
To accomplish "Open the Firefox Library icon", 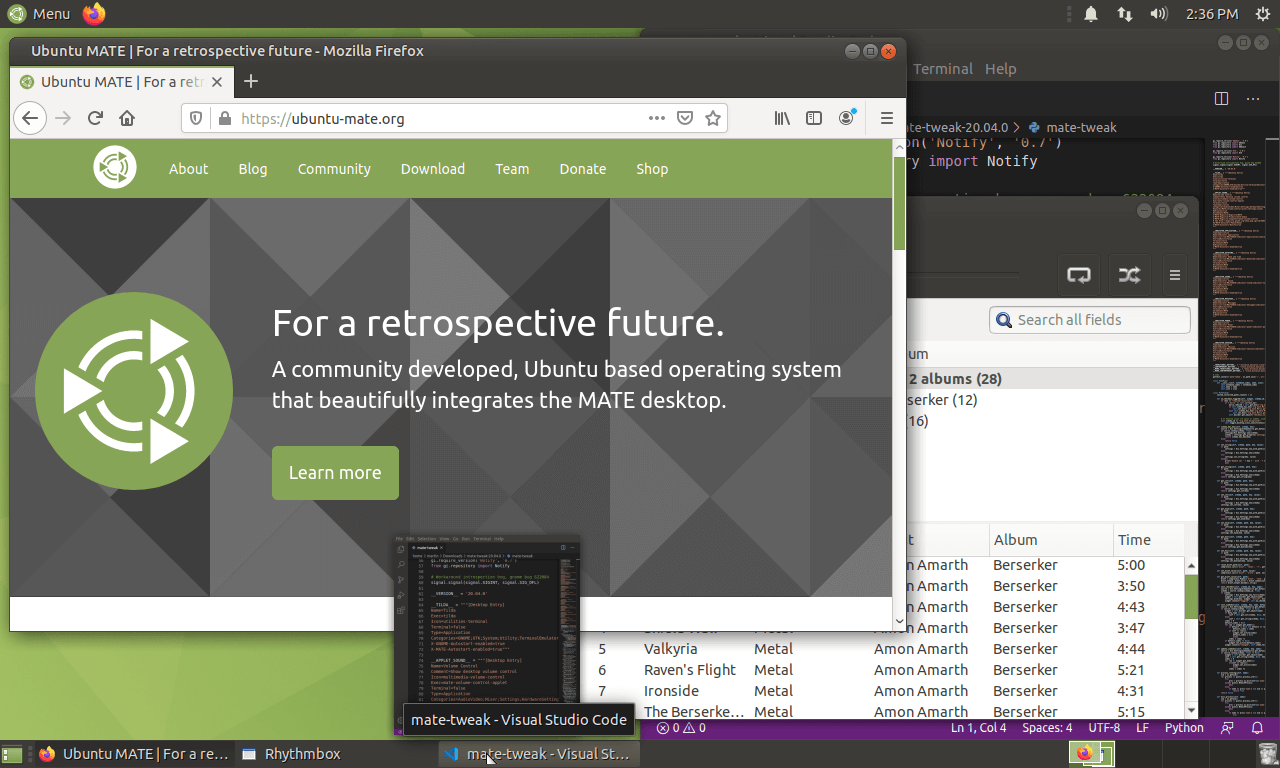I will pyautogui.click(x=782, y=118).
